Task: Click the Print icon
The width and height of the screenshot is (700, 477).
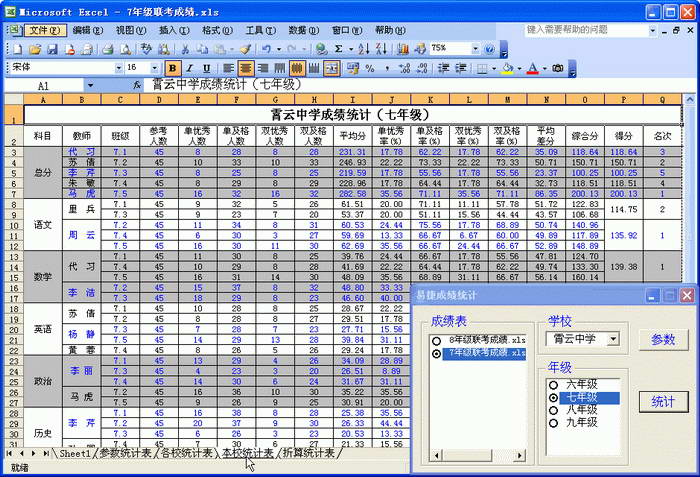Action: coord(108,49)
